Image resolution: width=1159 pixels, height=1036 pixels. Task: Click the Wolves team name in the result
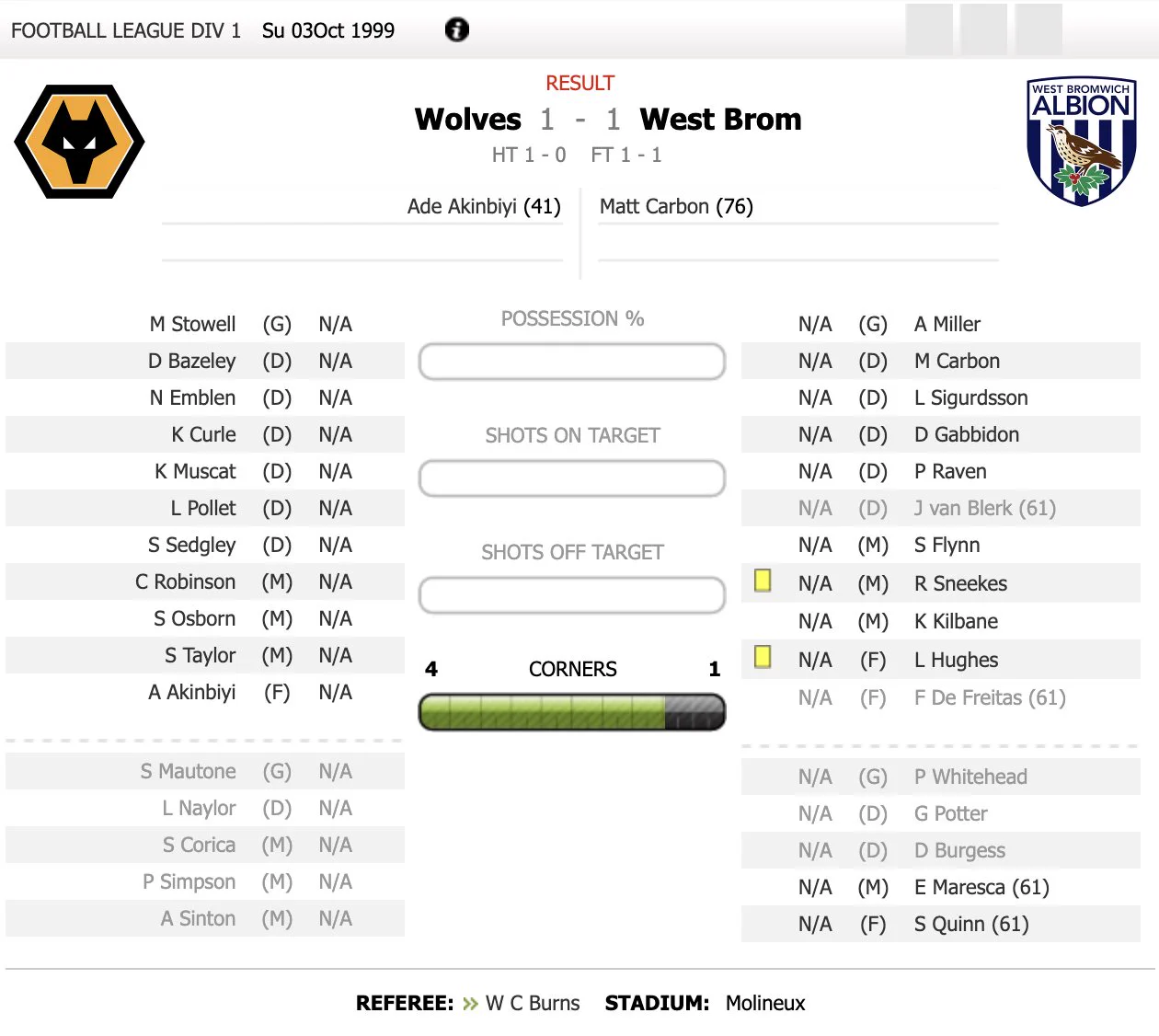[467, 119]
